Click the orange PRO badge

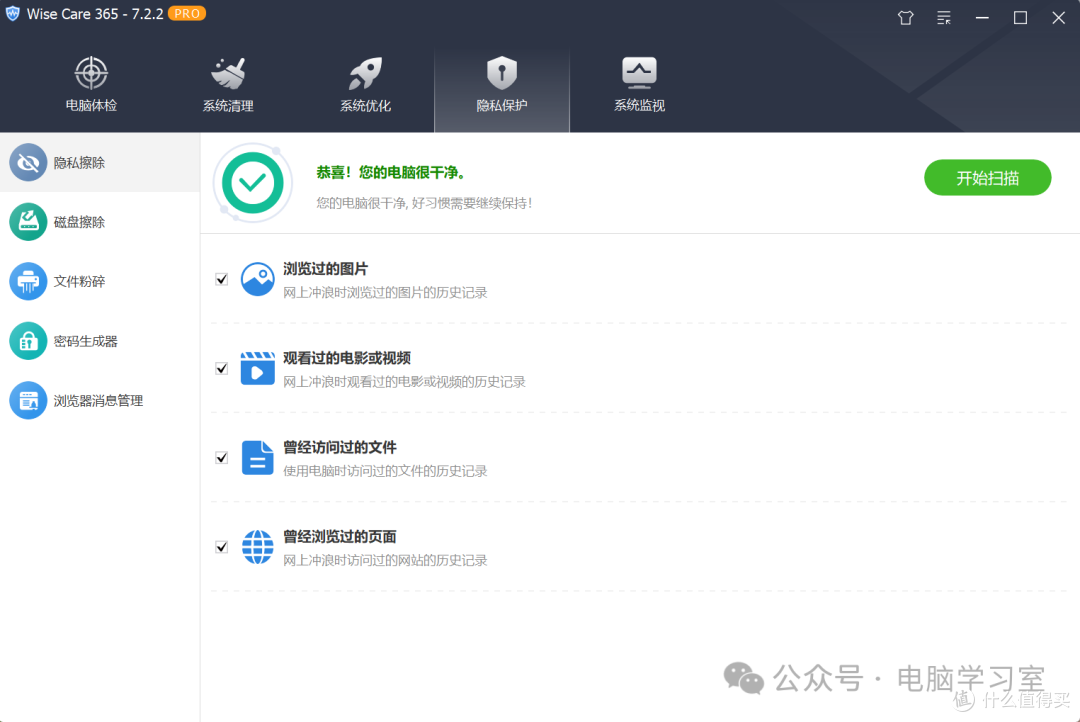point(187,14)
